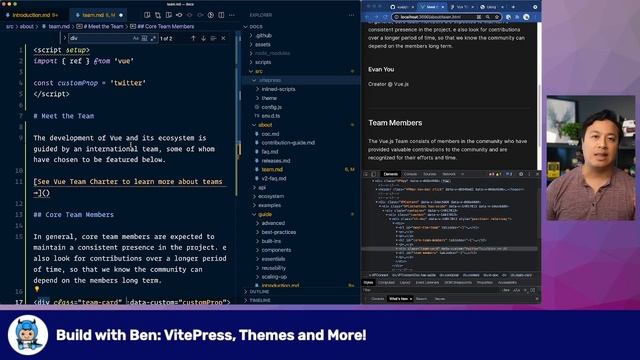Open contribution-guide.md file
Screen dimensions: 640x360
click(x=288, y=143)
